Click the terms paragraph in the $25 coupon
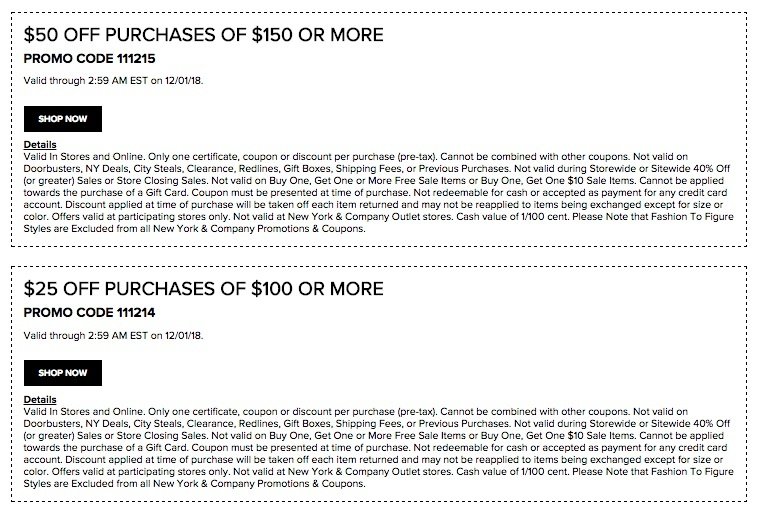 (x=379, y=448)
